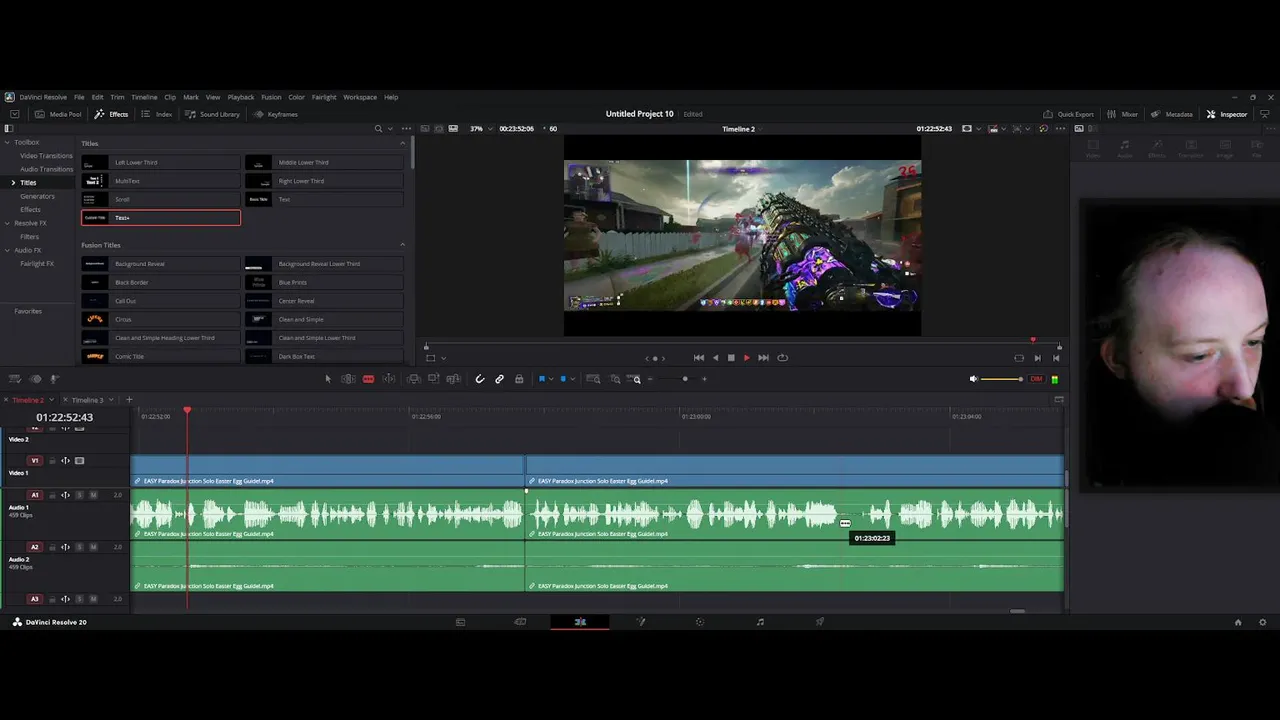
Task: Open the Media Pool panel
Action: 59,114
